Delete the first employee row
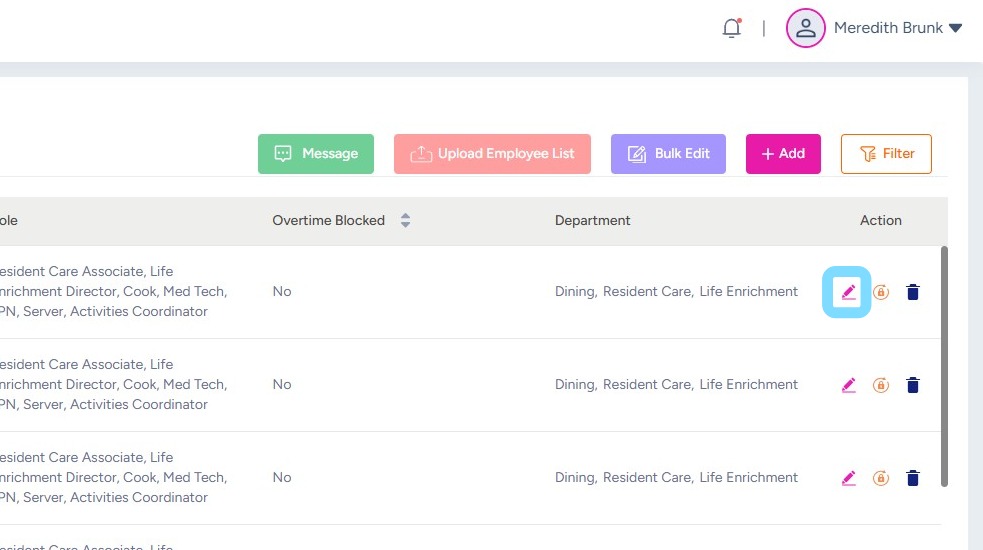This screenshot has width=983, height=550. (x=912, y=292)
